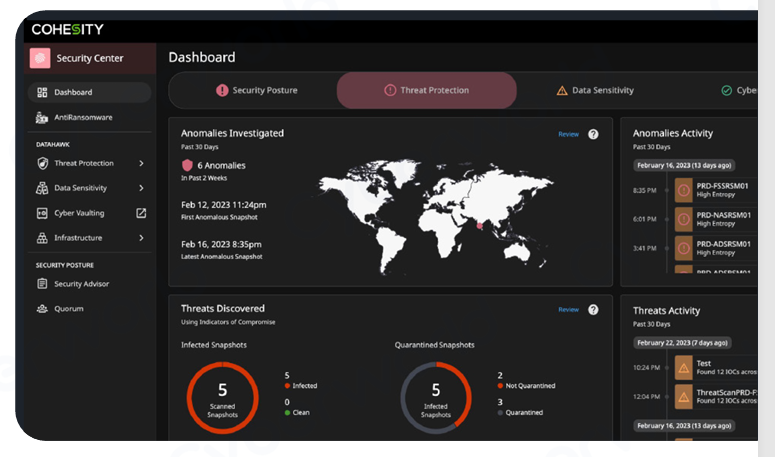Screen dimensions: 775x457
Task: Click the Cyber Vaulting vault icon
Action: click(42, 213)
